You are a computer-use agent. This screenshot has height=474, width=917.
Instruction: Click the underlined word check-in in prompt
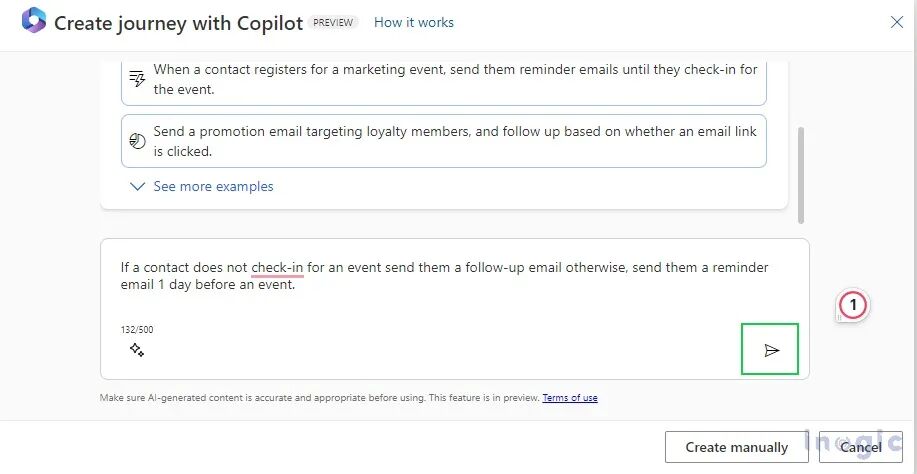pyautogui.click(x=277, y=268)
